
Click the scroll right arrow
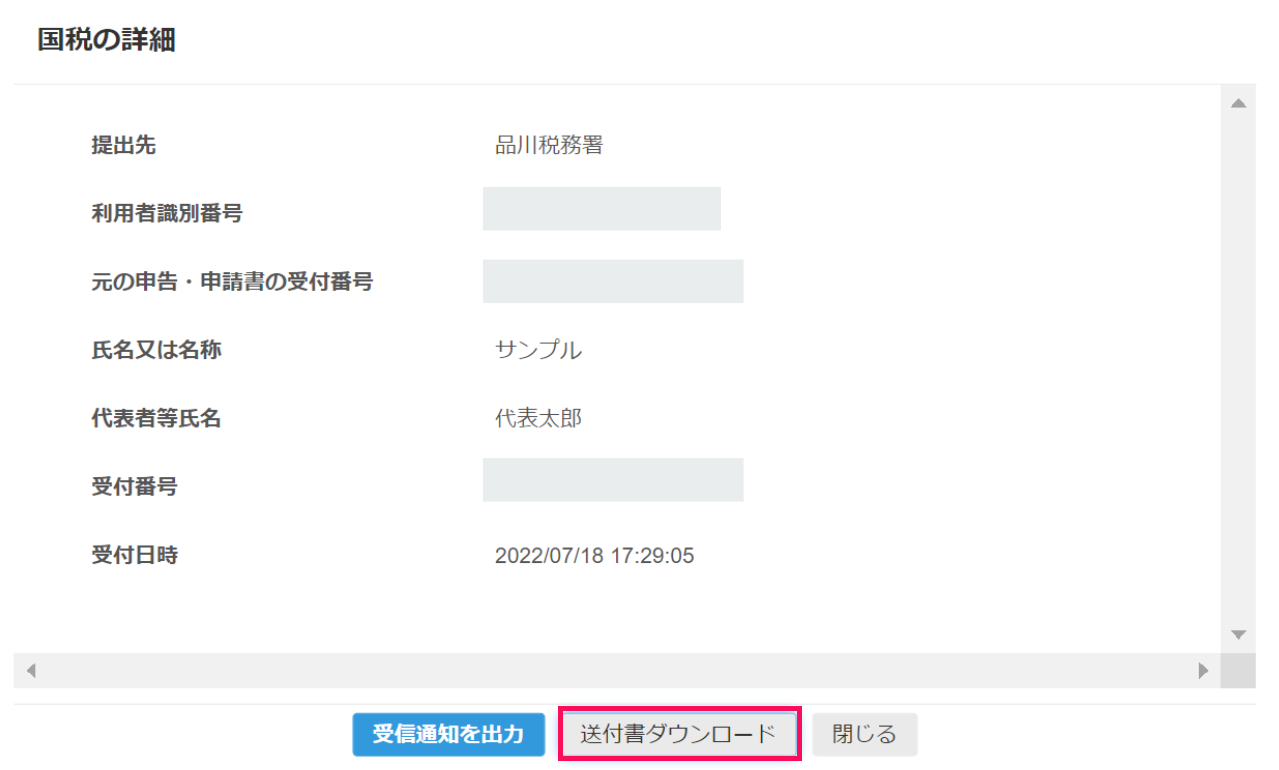(1204, 671)
